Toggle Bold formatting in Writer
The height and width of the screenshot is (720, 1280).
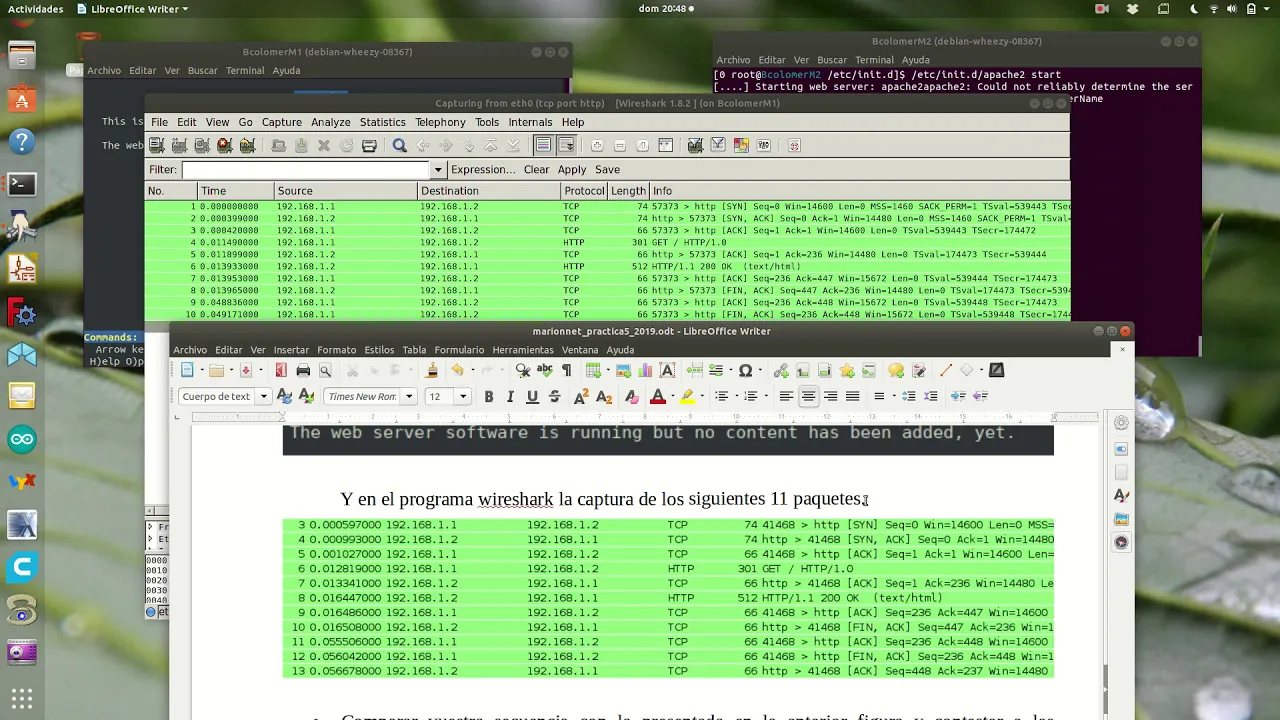488,396
